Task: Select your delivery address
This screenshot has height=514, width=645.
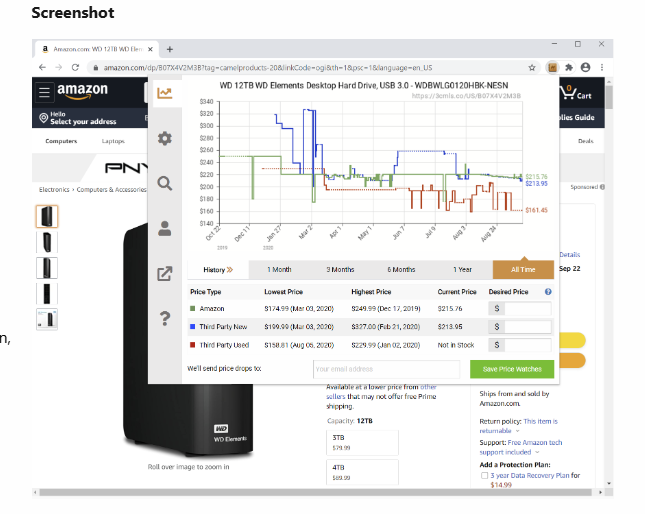Action: pyautogui.click(x=78, y=118)
